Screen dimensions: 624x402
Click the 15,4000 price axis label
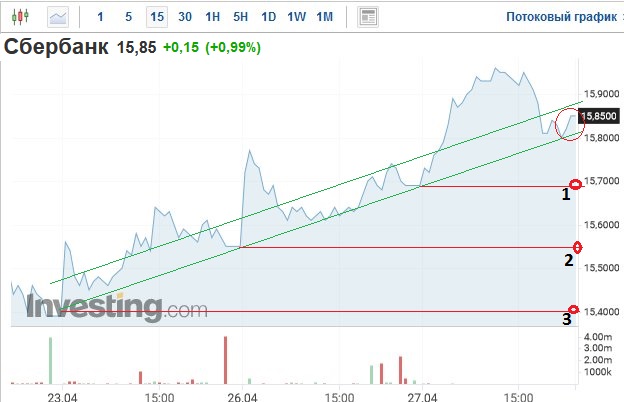[x=601, y=312]
